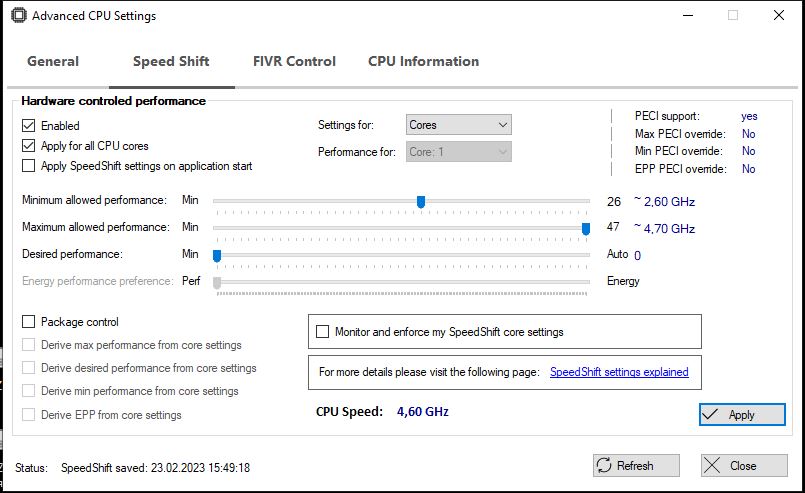Open the Performance for Core dropdown
The image size is (805, 493).
coord(459,152)
